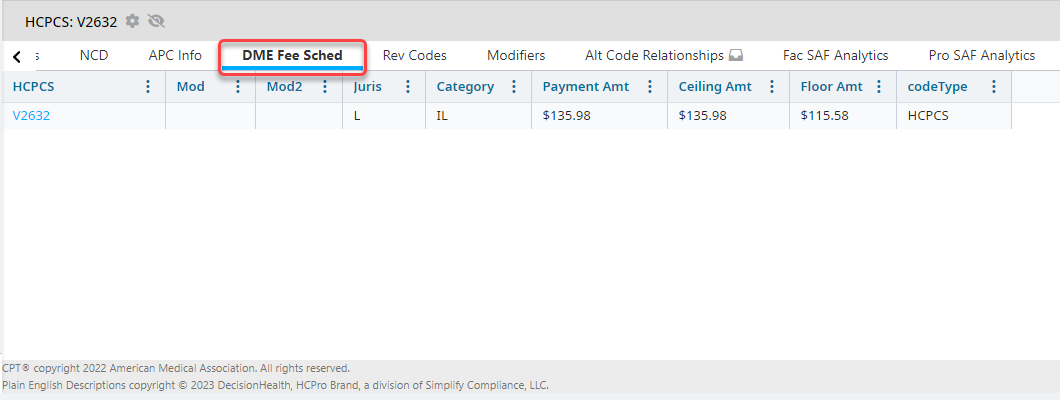1060x400 pixels.
Task: Click the V2632 code link in table
Action: (x=31, y=116)
